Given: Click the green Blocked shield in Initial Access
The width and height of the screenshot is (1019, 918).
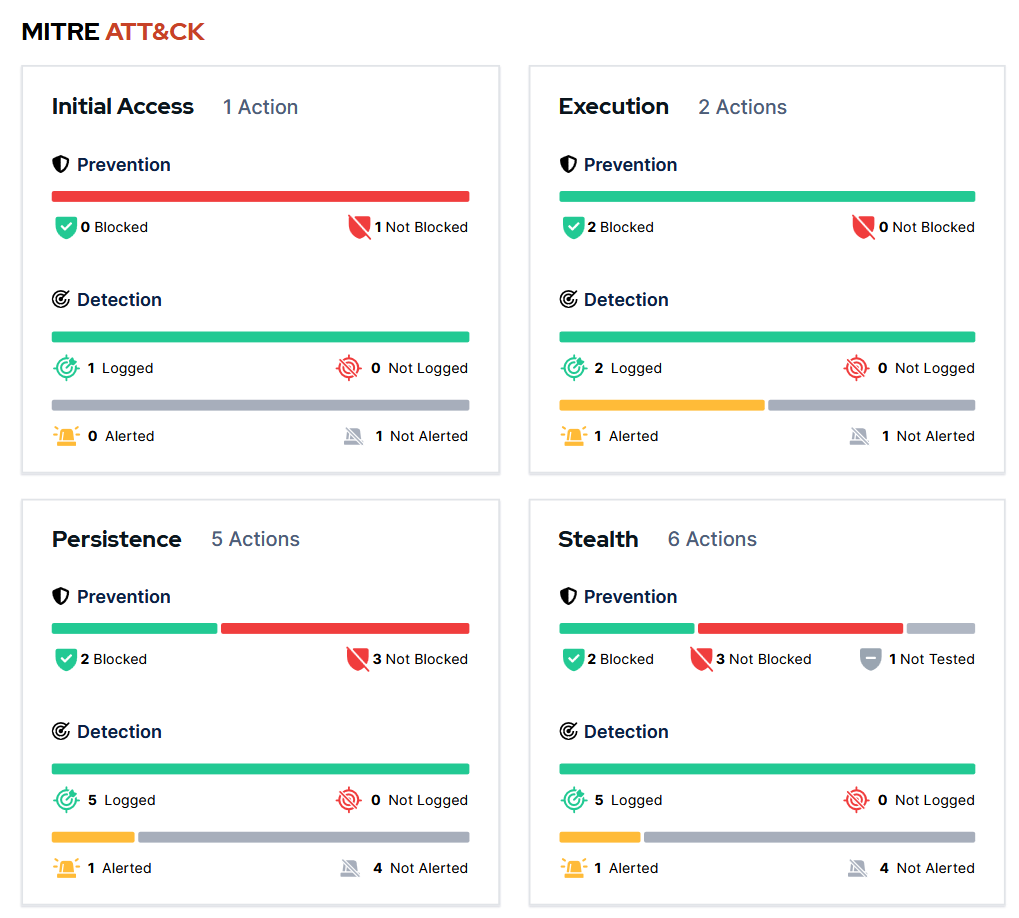Looking at the screenshot, I should [x=66, y=227].
